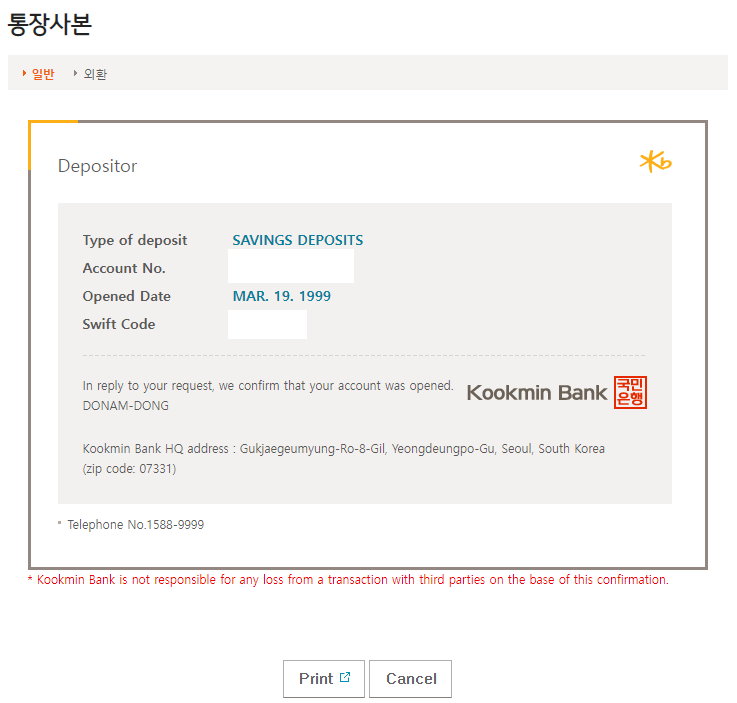737x703 pixels.
Task: Click the Depositor heading
Action: pos(97,166)
